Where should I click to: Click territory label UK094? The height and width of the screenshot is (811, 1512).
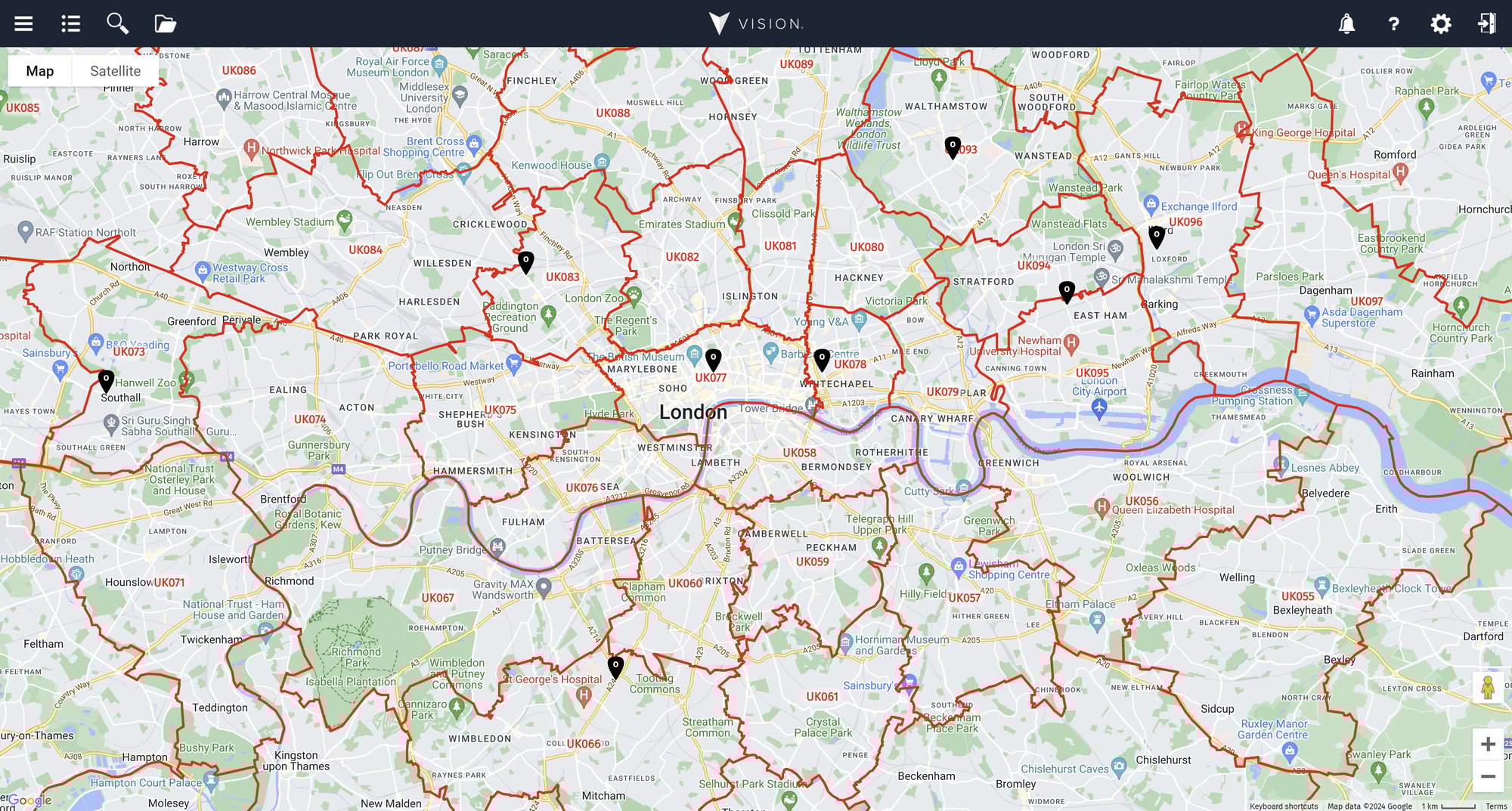tap(1034, 265)
